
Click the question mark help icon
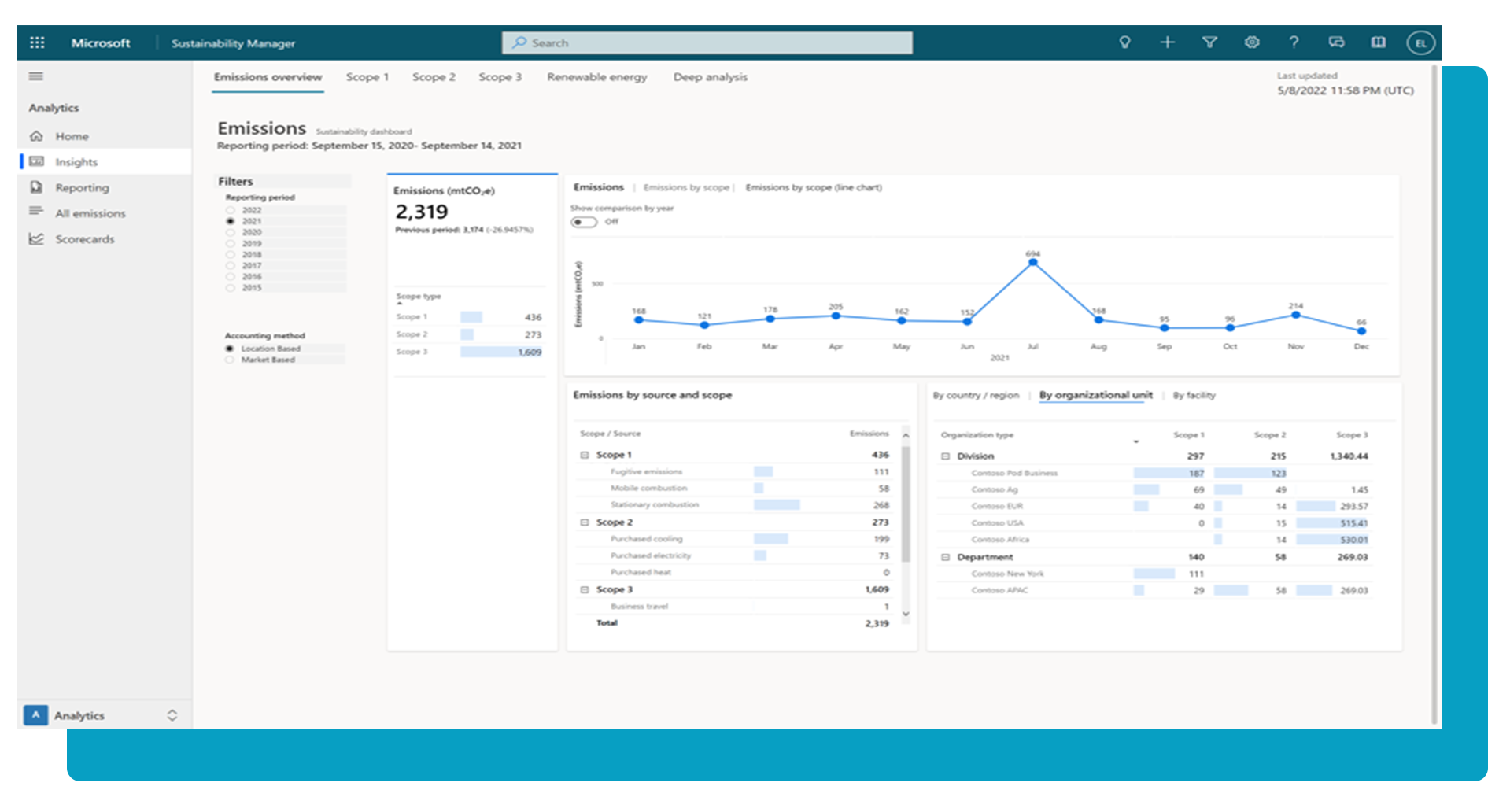[x=1294, y=42]
